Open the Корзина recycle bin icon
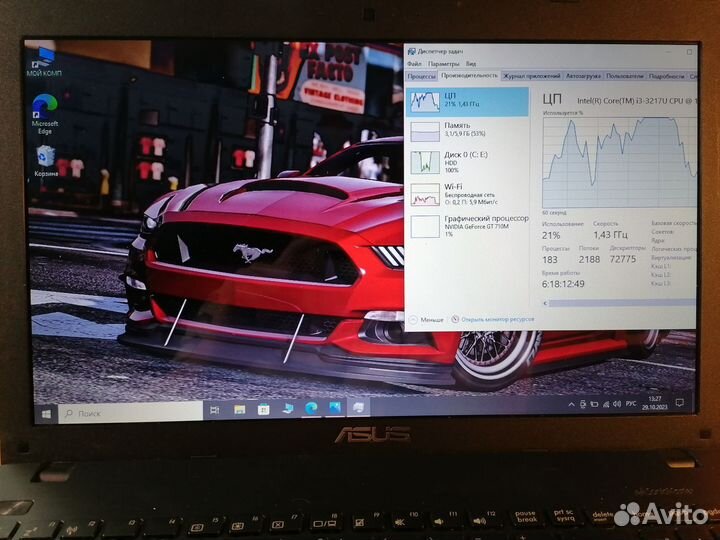Image resolution: width=720 pixels, height=540 pixels. (46, 161)
